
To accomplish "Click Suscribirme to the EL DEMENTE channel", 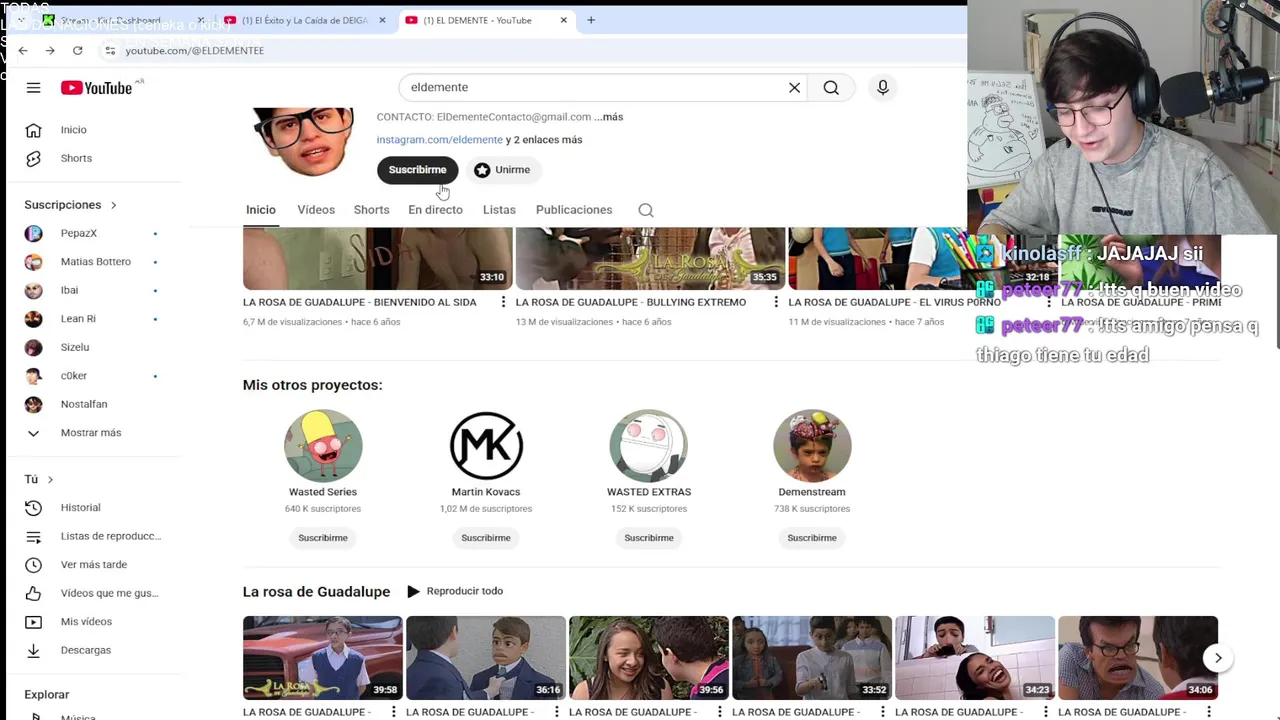I will (417, 170).
